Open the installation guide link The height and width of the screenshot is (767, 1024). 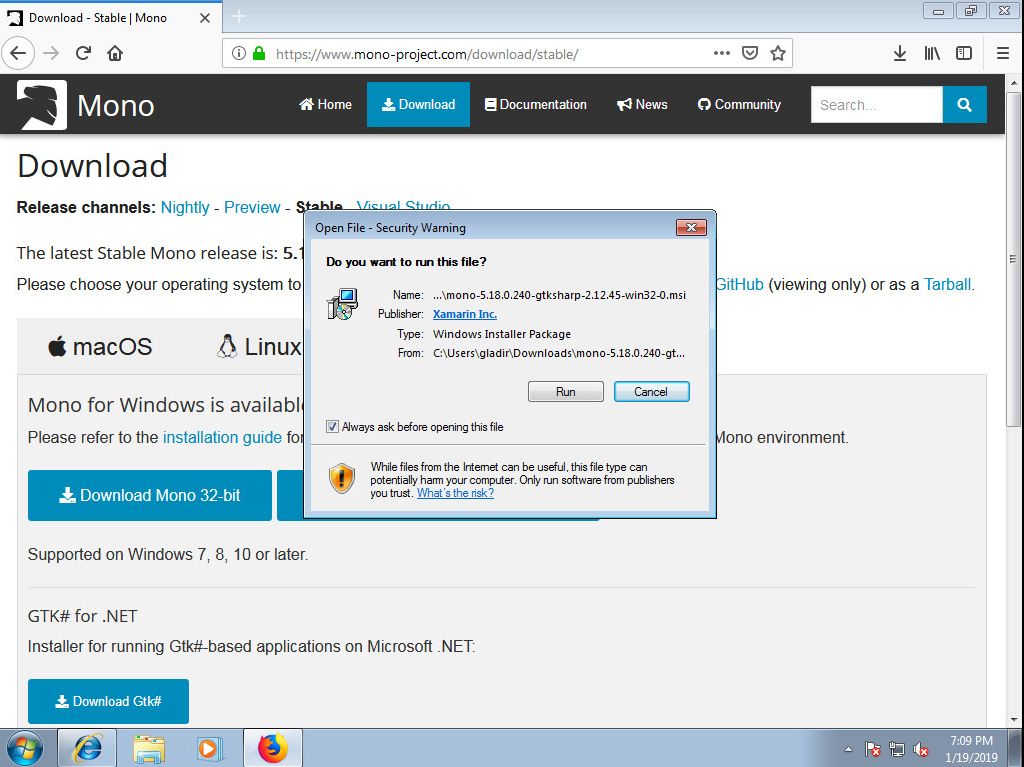click(222, 438)
